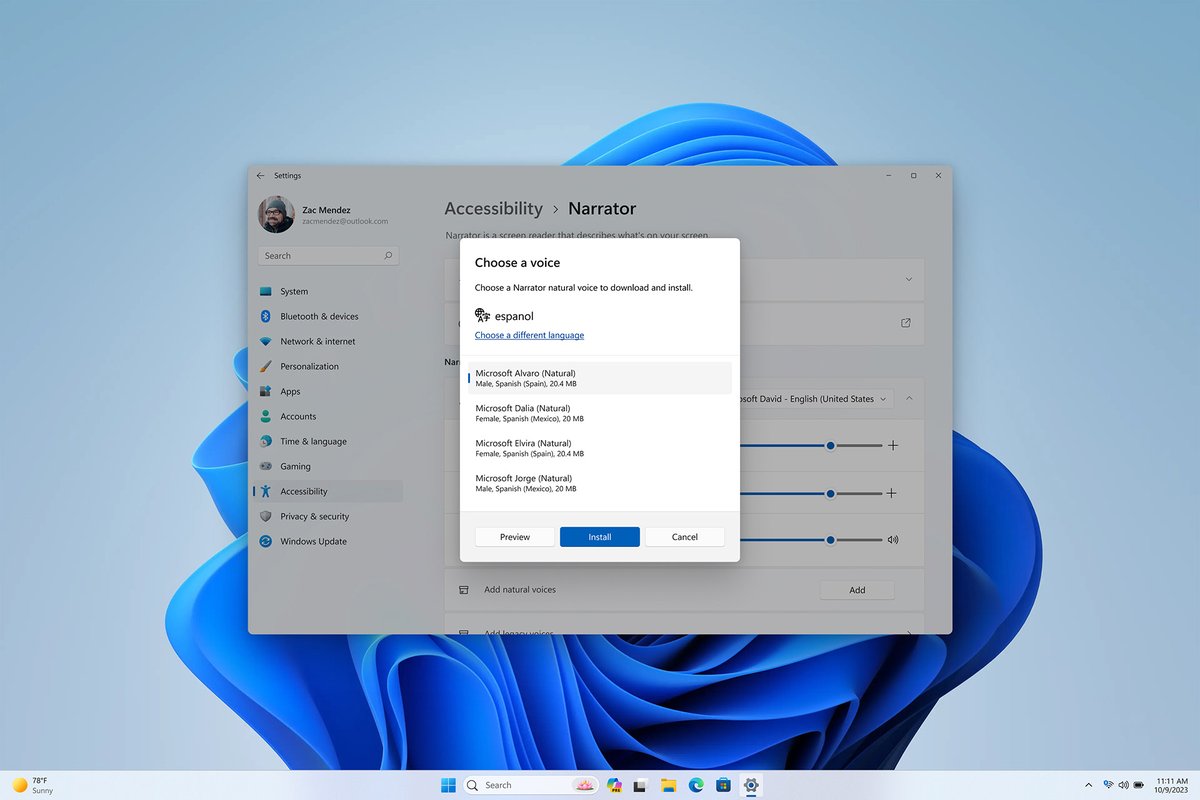This screenshot has width=1200, height=800.
Task: Open Windows Update from the sidebar
Action: [266, 541]
